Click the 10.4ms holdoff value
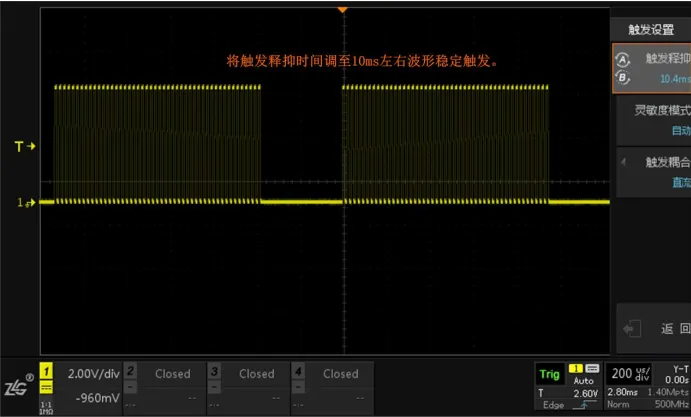 click(x=675, y=79)
